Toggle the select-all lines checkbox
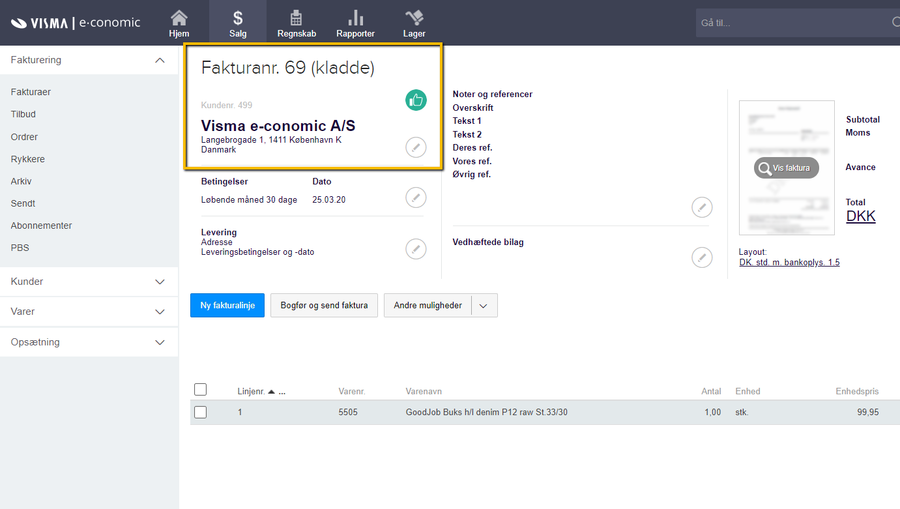900x509 pixels. click(200, 390)
